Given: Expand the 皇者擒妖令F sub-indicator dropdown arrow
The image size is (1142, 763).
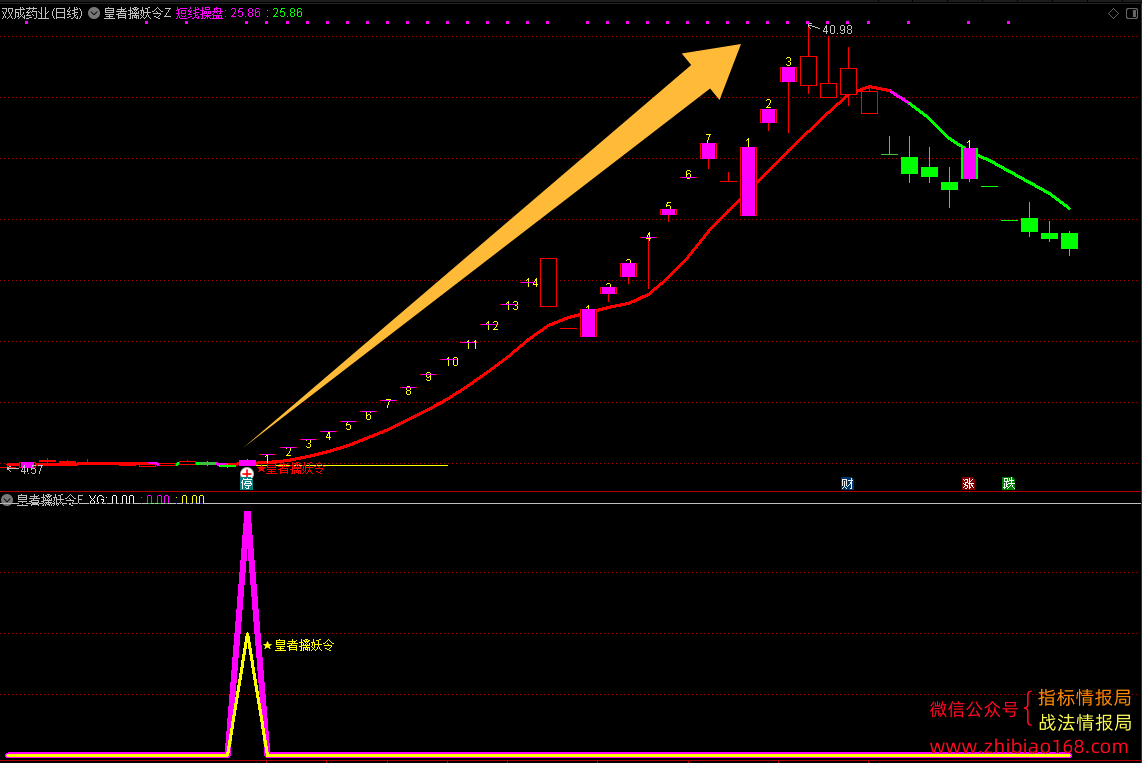Looking at the screenshot, I should click(7, 499).
